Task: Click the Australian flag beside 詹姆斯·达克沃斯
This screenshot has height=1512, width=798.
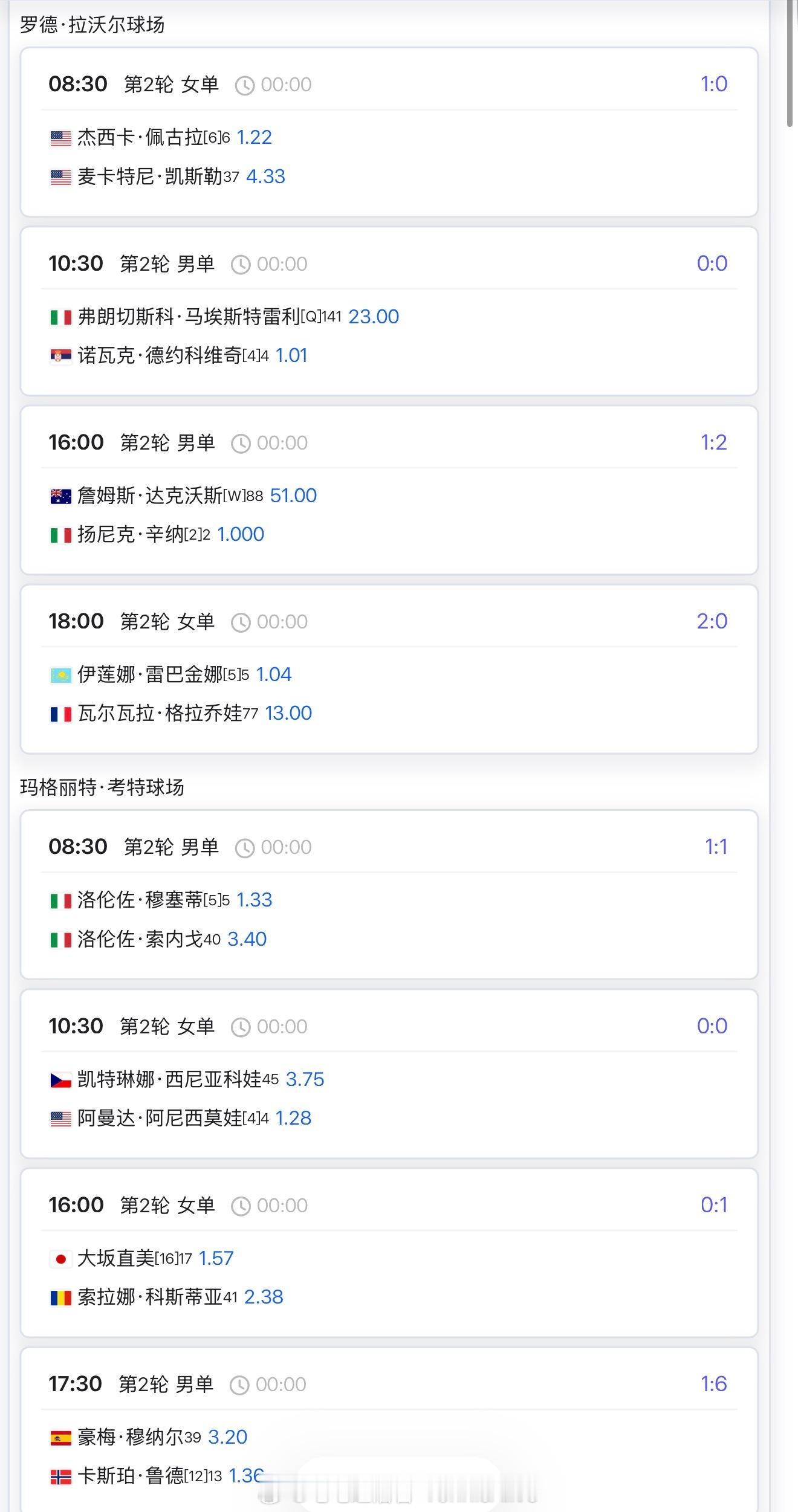Action: [60, 497]
